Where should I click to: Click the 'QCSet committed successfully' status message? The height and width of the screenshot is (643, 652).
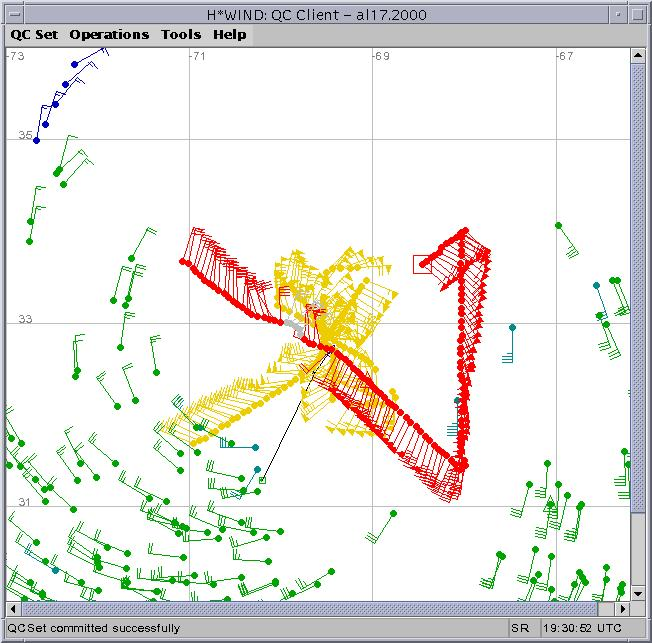click(94, 628)
